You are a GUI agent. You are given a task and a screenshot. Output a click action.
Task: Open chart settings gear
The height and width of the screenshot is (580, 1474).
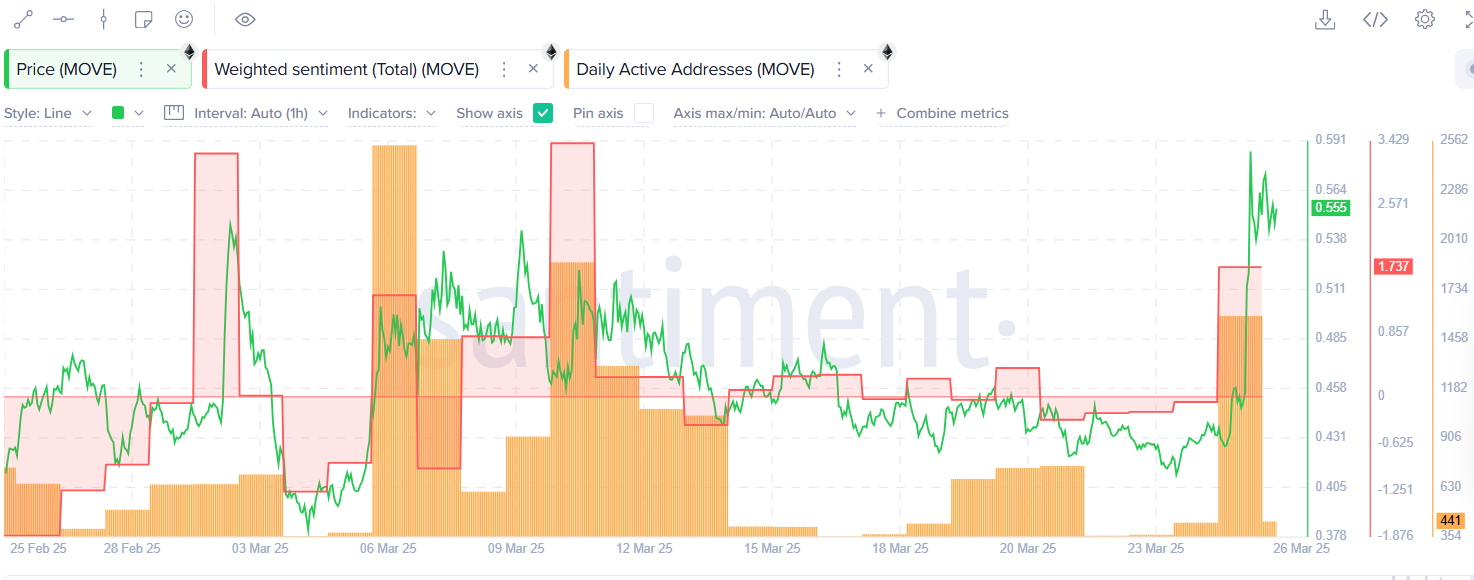(x=1425, y=19)
